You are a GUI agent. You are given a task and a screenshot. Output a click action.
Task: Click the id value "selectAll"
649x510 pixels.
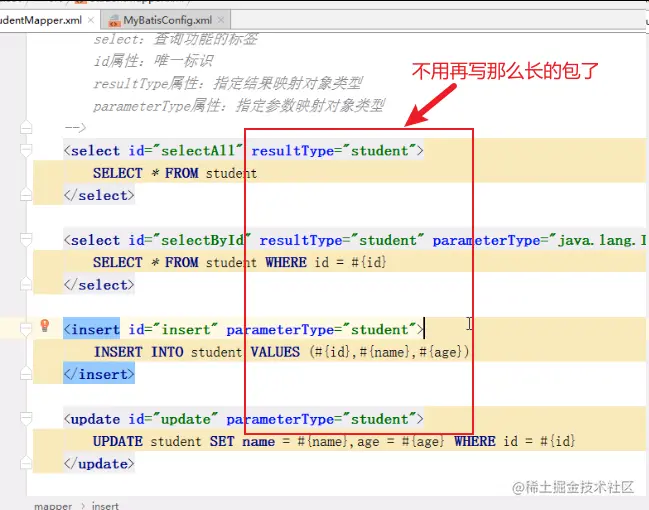point(198,151)
